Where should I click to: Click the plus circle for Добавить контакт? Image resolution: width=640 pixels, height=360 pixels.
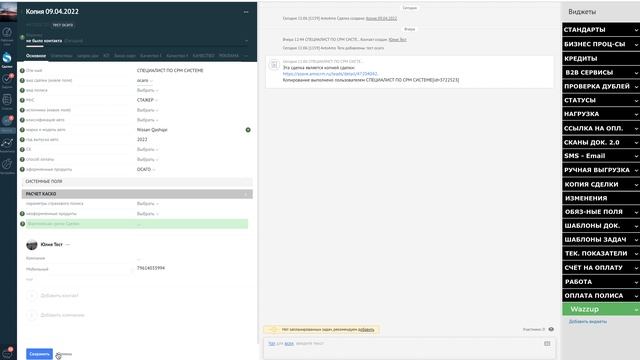click(32, 296)
